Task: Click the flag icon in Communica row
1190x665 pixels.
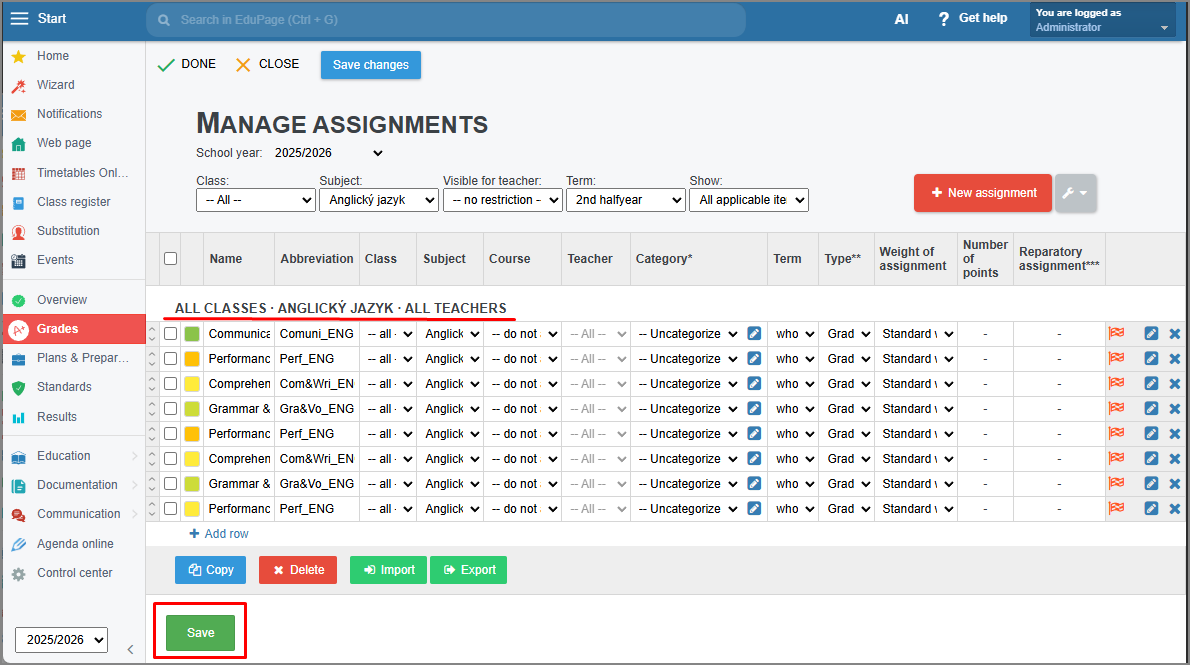Action: tap(1116, 334)
